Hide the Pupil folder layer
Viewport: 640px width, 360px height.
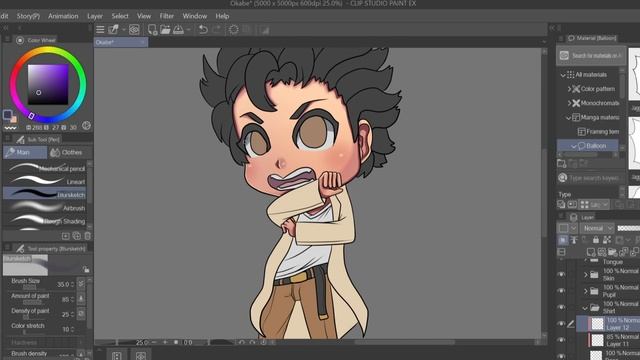(562, 291)
